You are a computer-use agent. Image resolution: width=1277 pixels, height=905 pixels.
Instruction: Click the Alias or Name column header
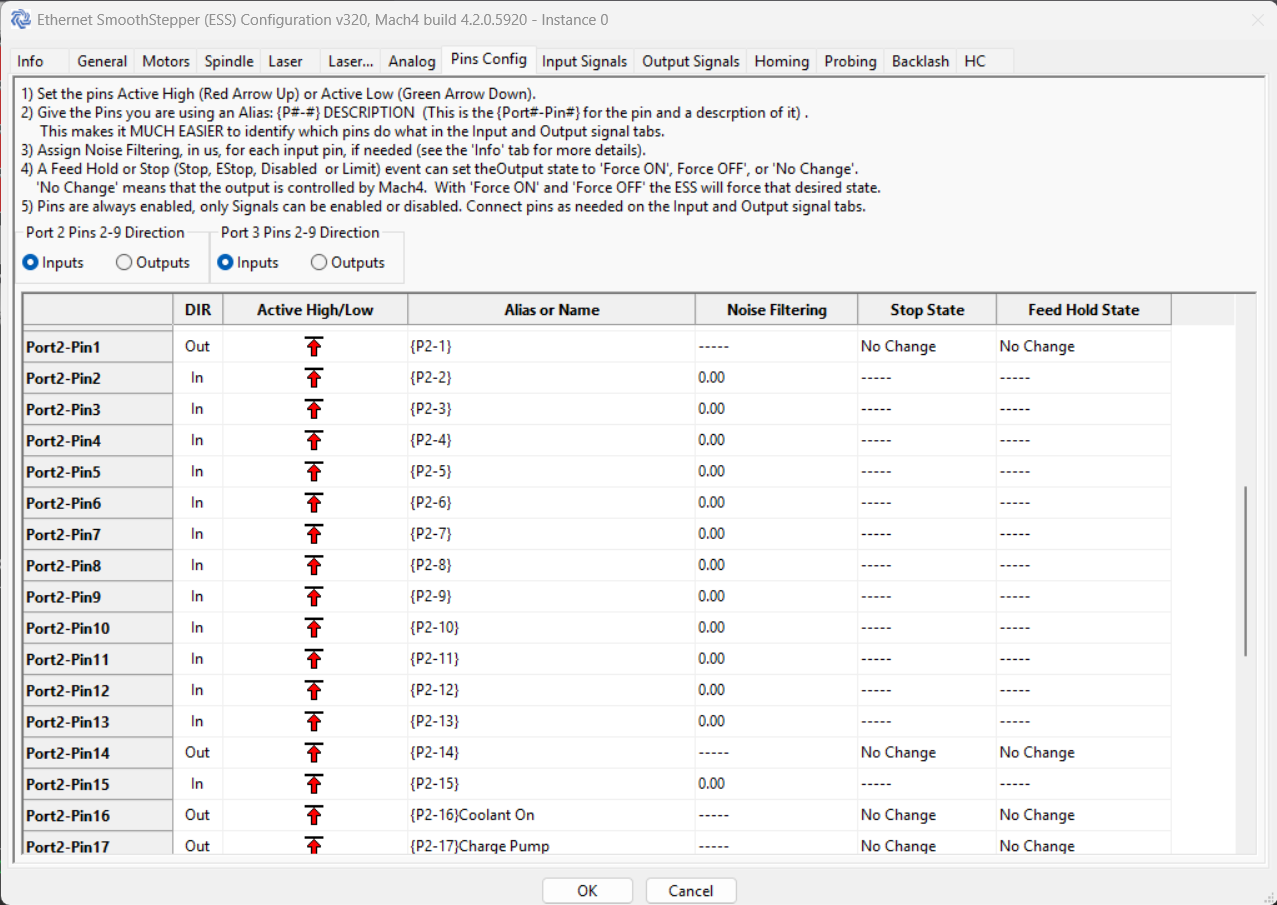pos(551,310)
